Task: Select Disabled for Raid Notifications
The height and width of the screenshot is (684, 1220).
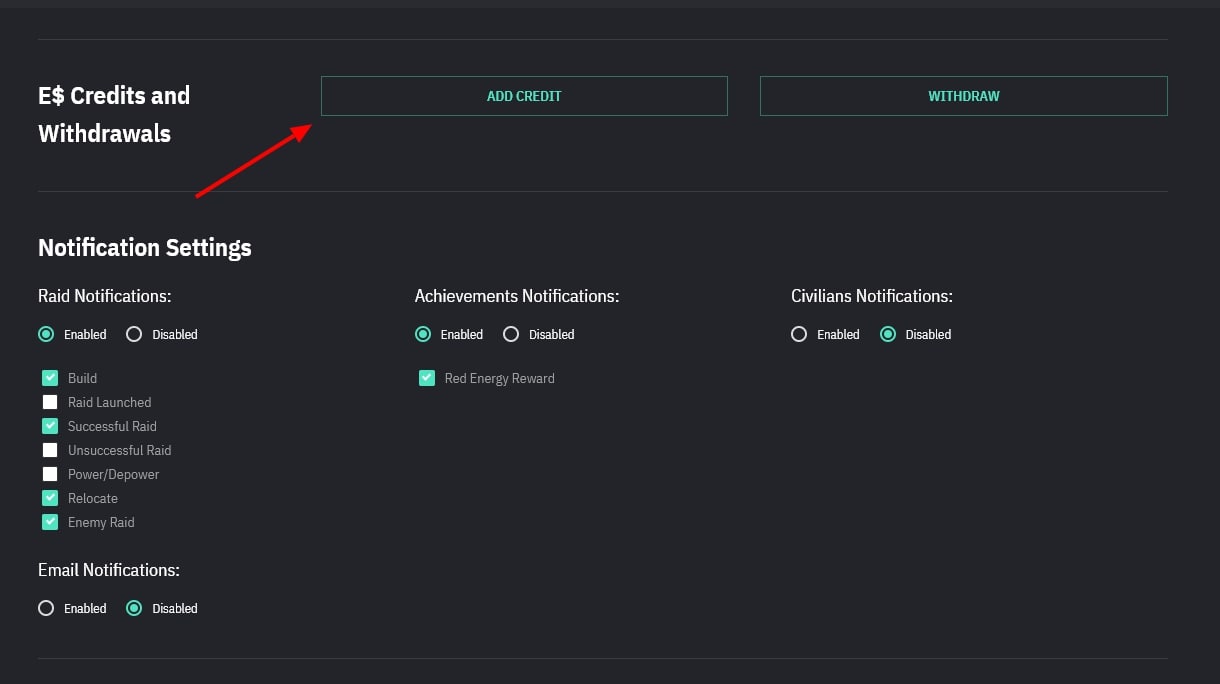Action: click(134, 334)
